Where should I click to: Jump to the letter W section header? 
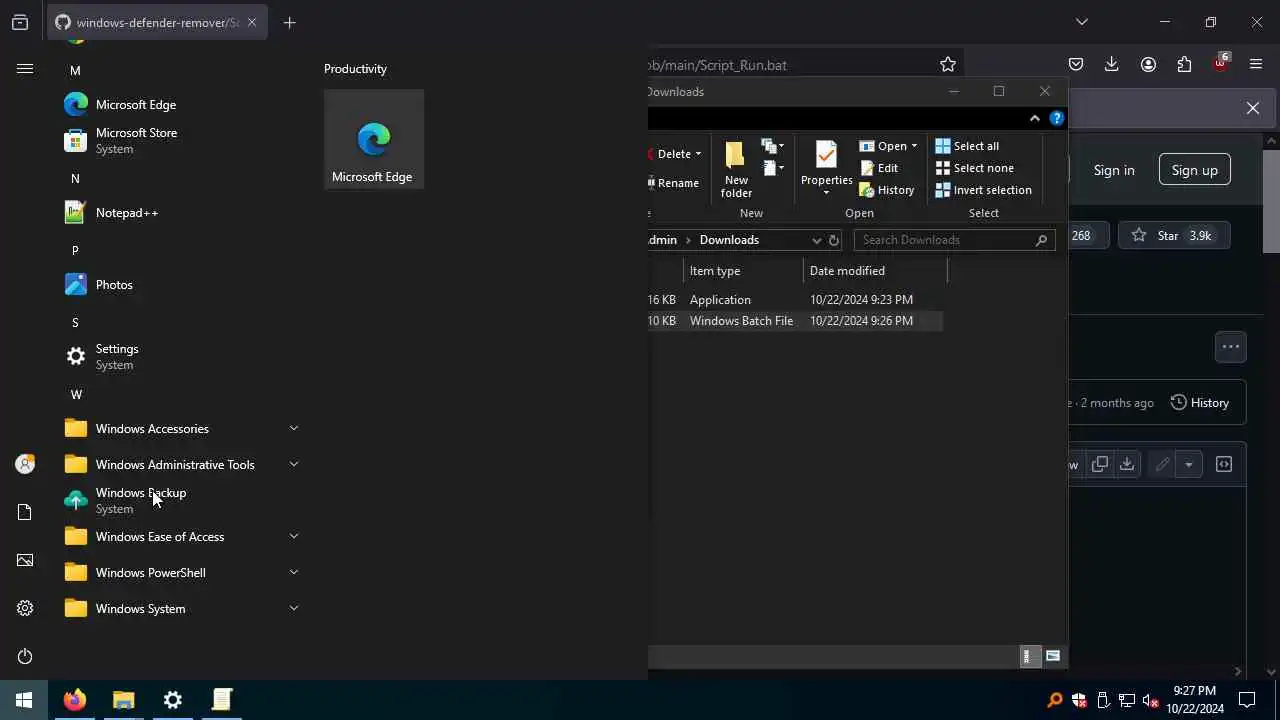click(x=76, y=394)
